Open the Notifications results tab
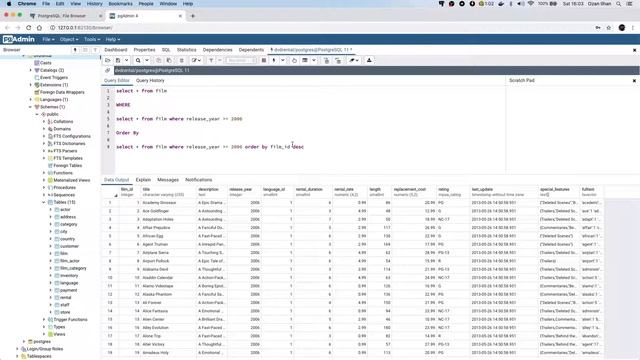 199,180
